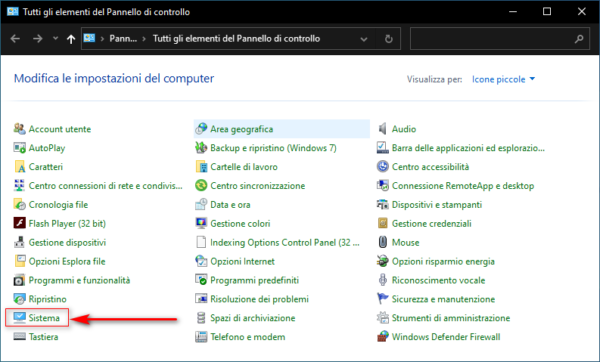Screen dimensions: 600x362
Task: Open the Icone piccole view dropdown
Action: click(x=503, y=79)
